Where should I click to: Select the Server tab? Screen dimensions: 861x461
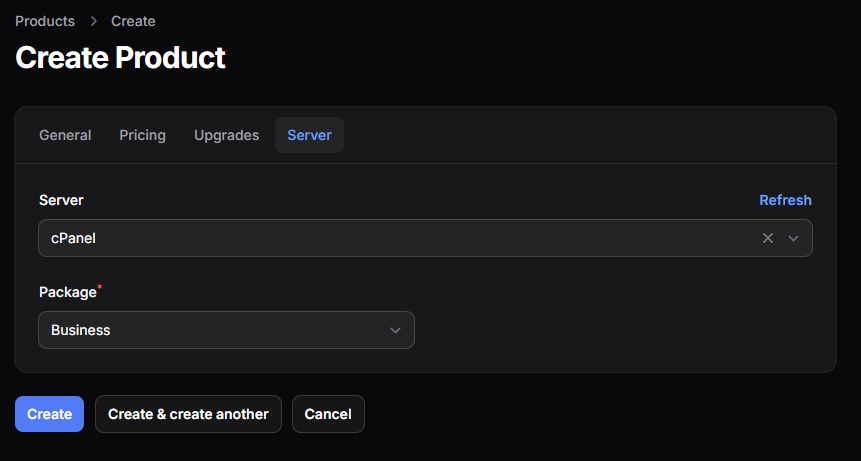[x=309, y=135]
